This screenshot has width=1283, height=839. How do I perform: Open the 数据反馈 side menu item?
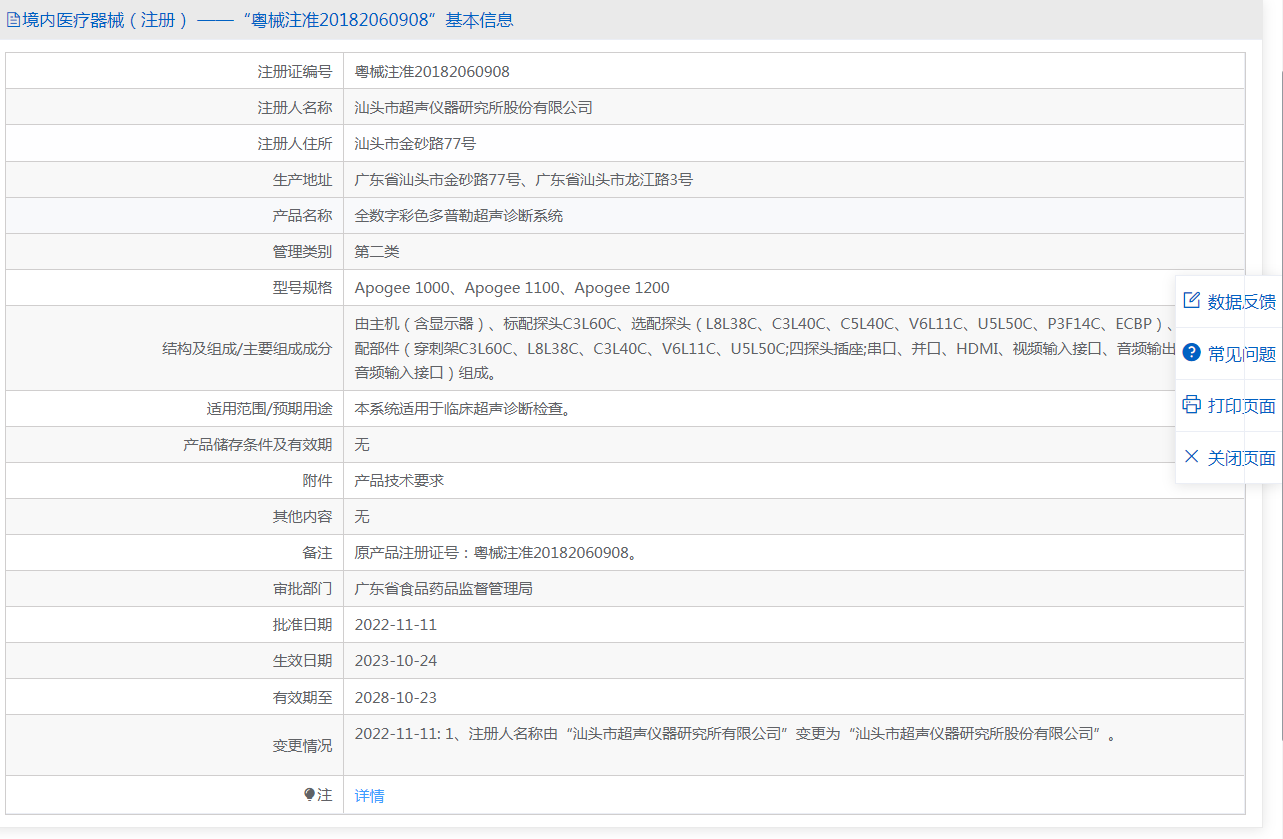1241,302
